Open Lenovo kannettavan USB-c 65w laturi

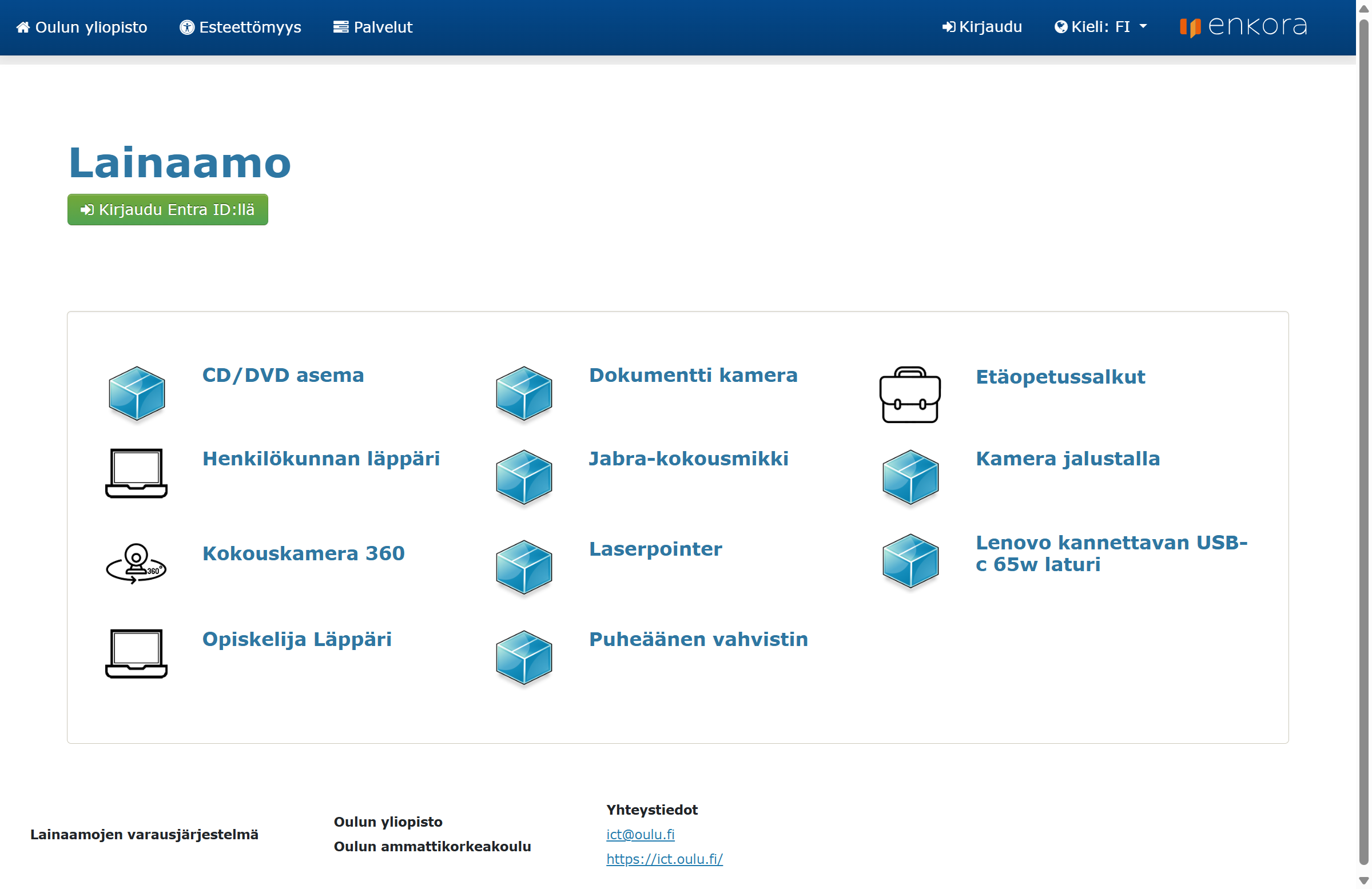(x=1110, y=553)
